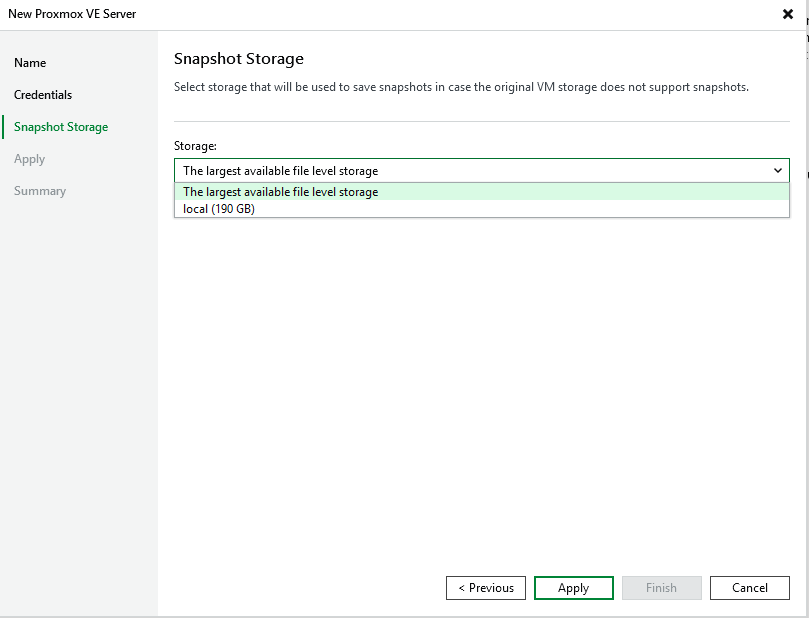Viewport: 809px width, 618px height.
Task: Go to the Name wizard step
Action: tap(30, 63)
